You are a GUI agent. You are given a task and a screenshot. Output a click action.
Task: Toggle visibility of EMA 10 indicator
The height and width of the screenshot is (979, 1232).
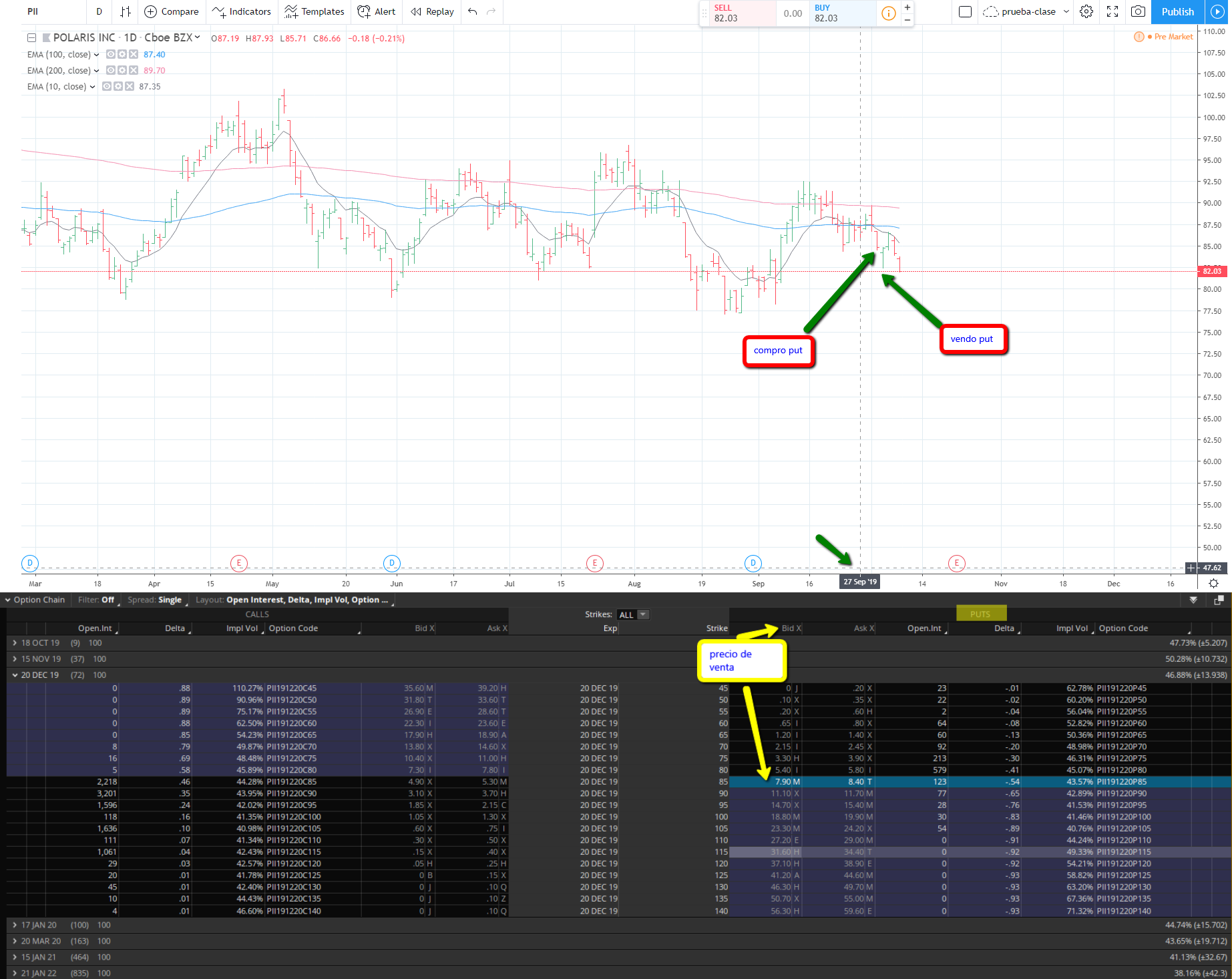[107, 87]
